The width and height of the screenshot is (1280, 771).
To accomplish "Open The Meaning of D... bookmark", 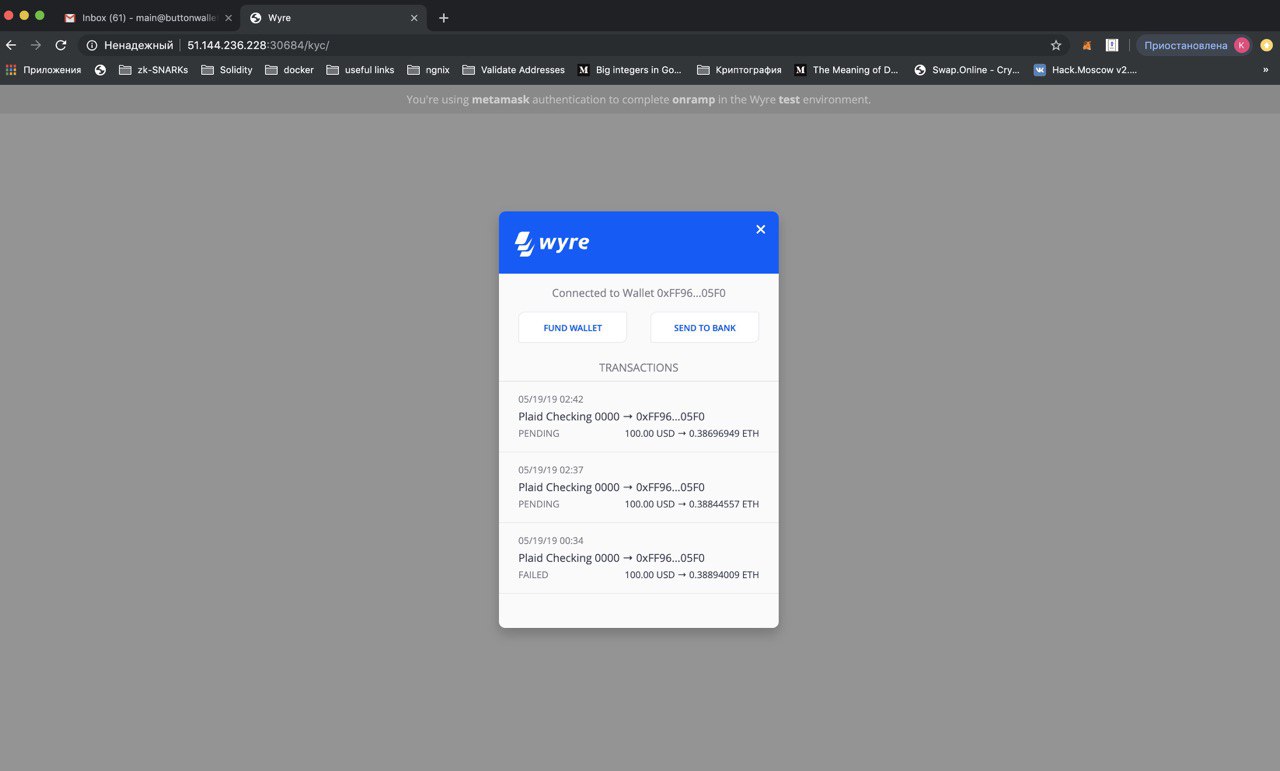I will (847, 70).
